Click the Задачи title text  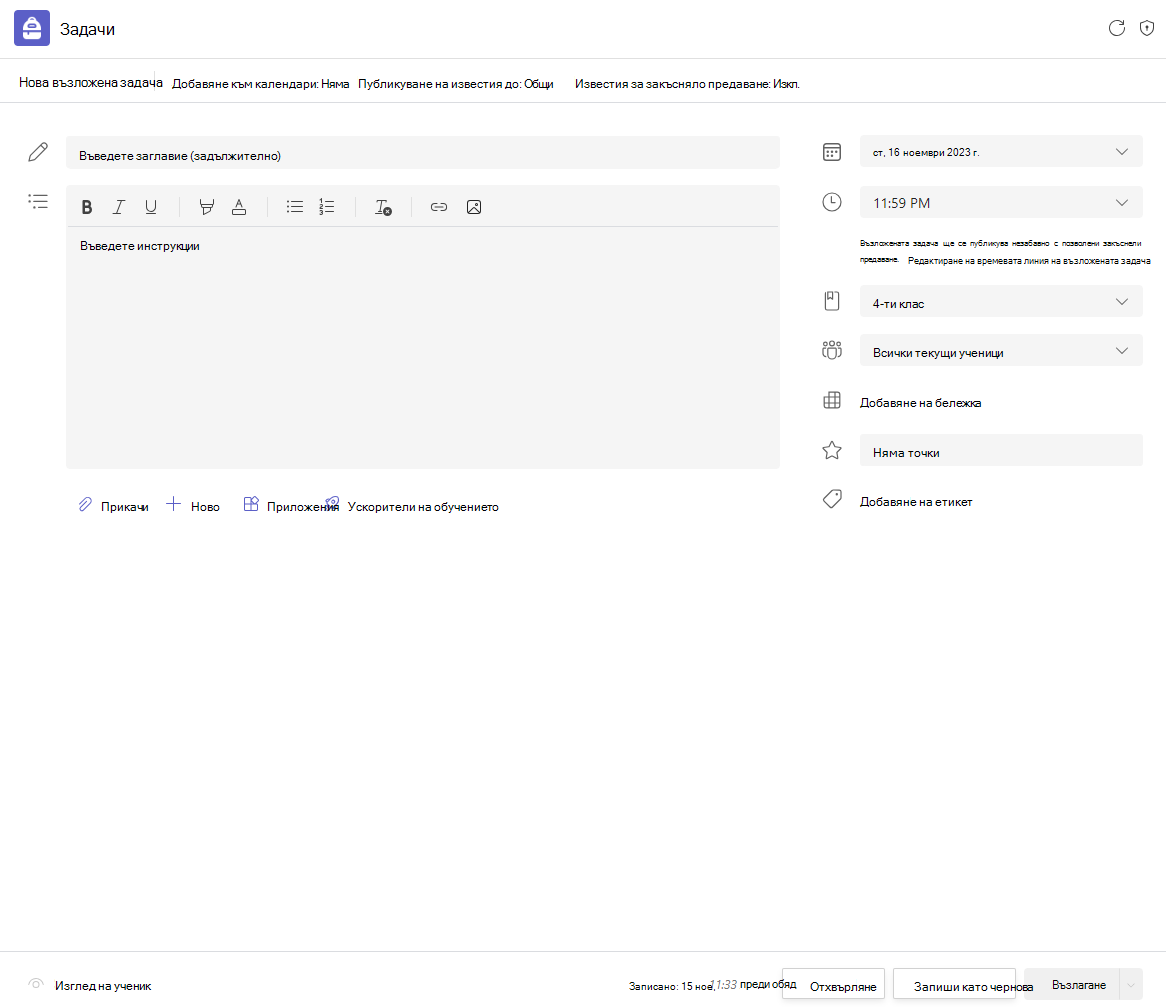pos(87,29)
